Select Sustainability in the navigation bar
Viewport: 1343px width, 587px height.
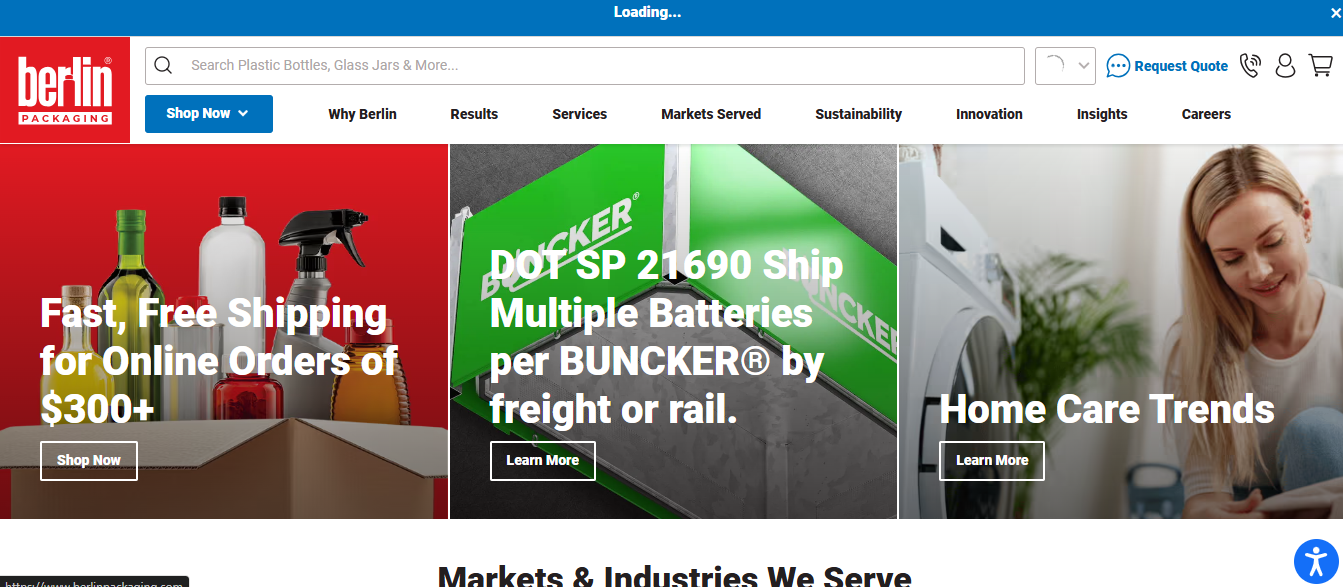[x=858, y=114]
